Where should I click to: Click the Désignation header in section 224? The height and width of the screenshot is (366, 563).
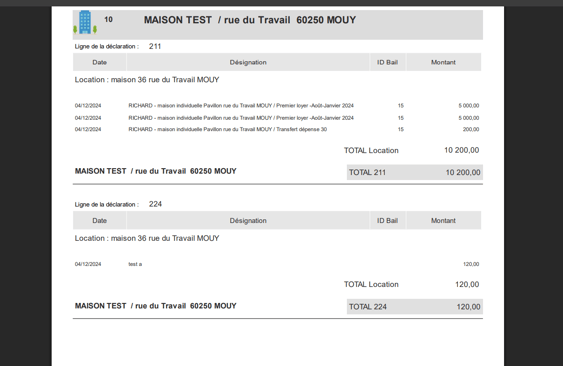click(x=248, y=221)
